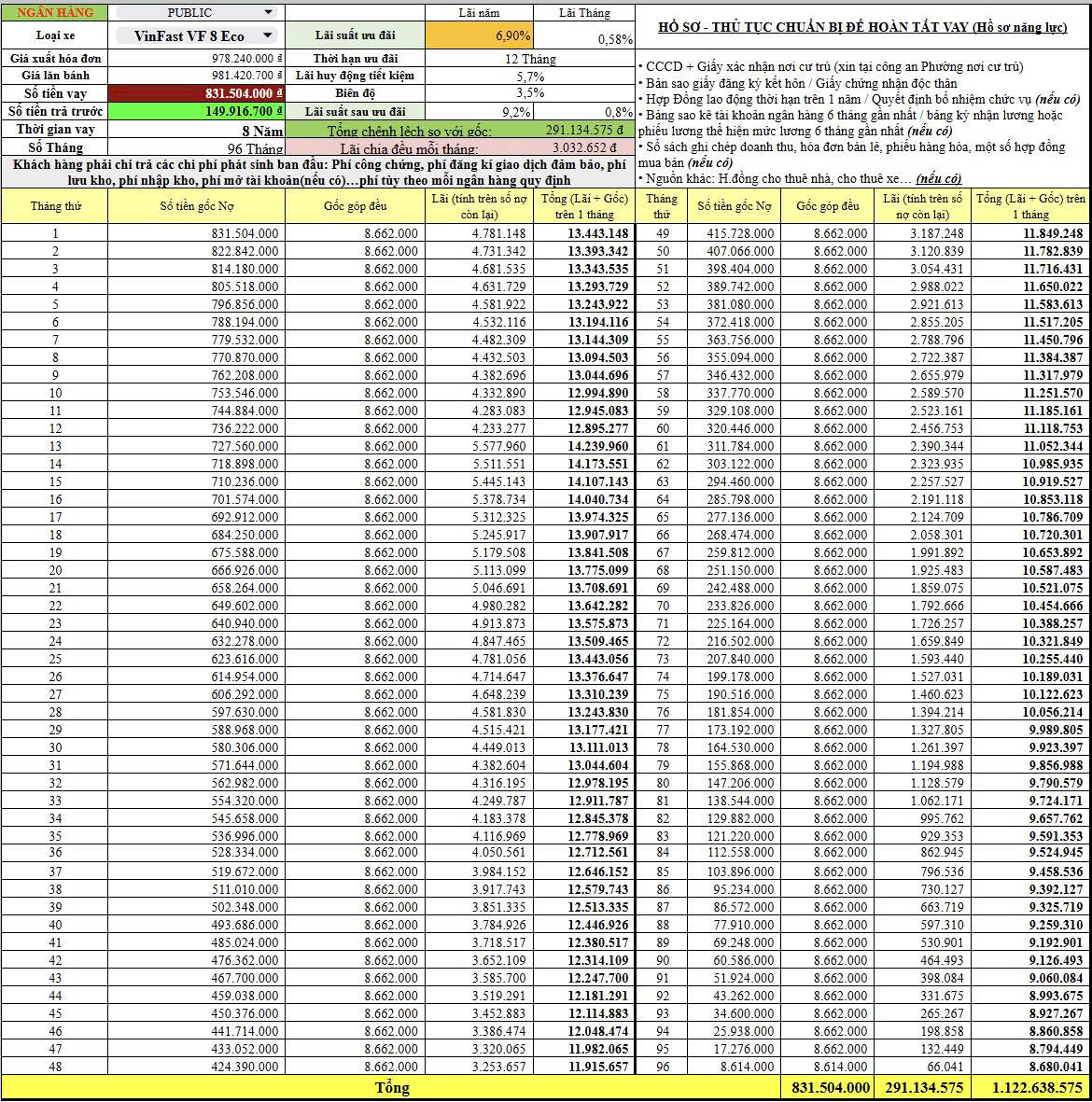Click the 8.680.041 total in month 96
The image size is (1092, 1102).
[1030, 1067]
